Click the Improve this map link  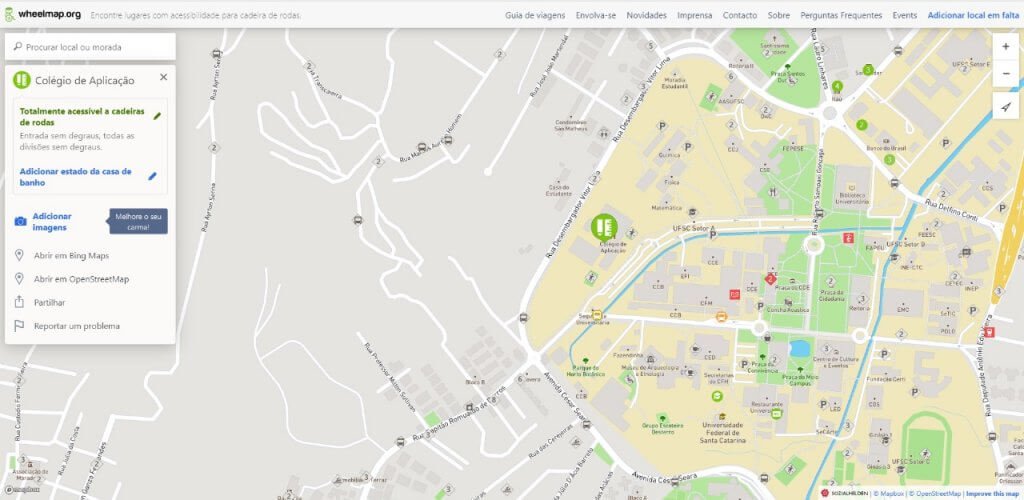993,494
